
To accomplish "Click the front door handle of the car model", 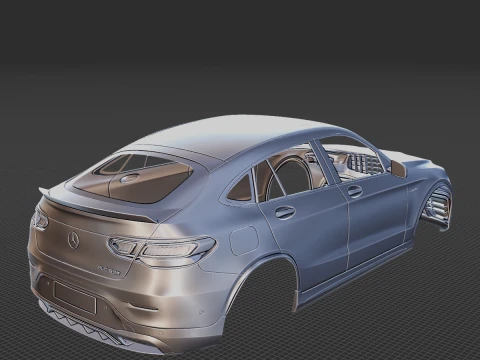I will click(354, 191).
